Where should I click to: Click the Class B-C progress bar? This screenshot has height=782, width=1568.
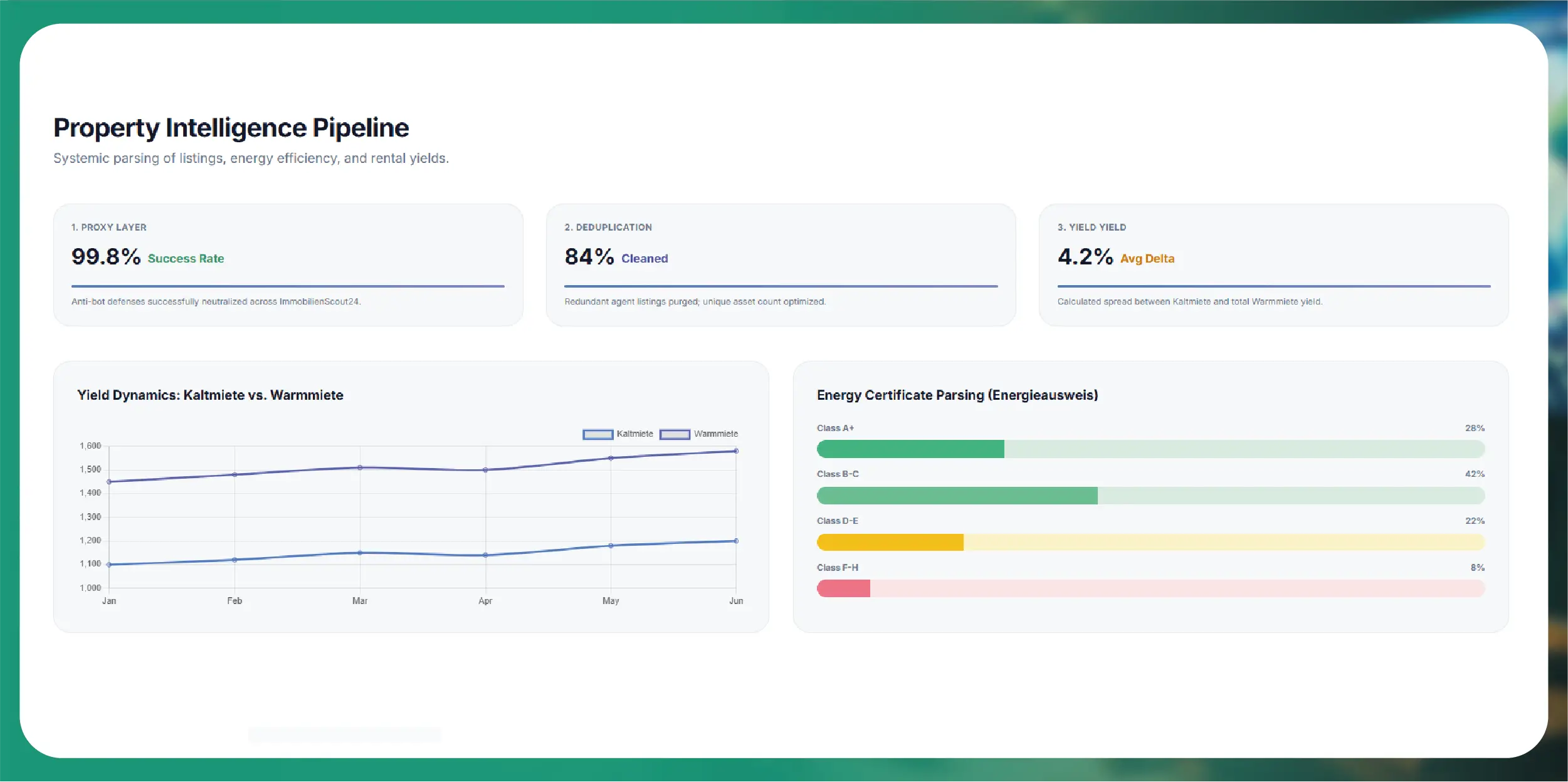click(x=1150, y=496)
